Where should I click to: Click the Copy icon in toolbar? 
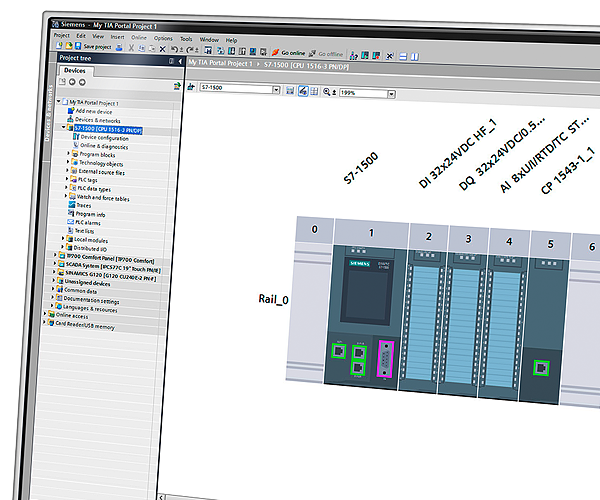(142, 48)
